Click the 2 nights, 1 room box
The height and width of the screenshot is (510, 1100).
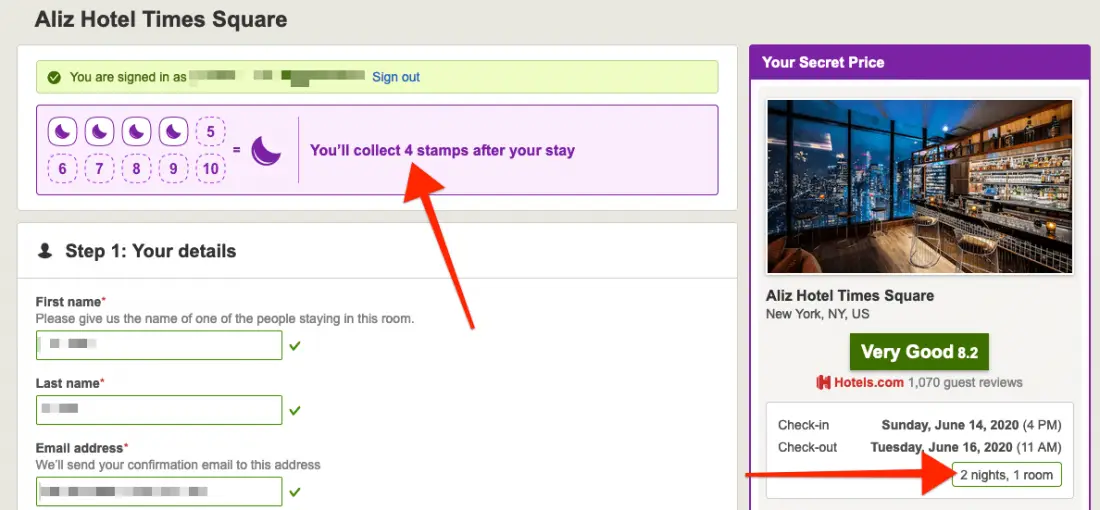click(x=1006, y=475)
